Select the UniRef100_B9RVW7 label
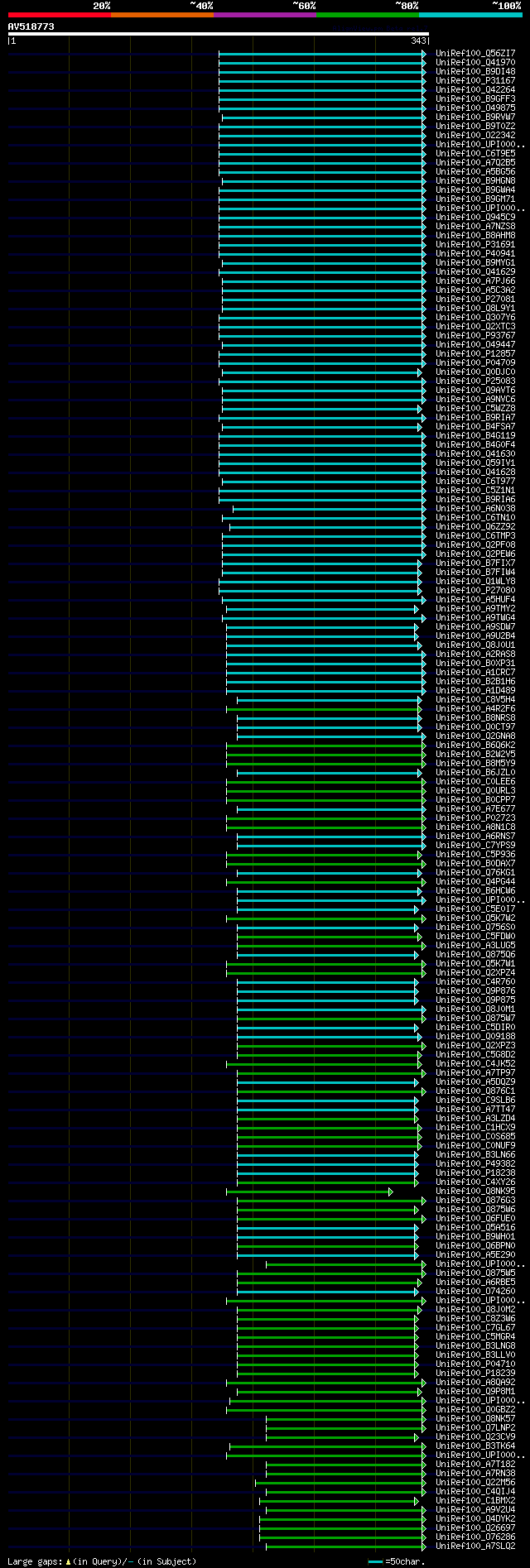The height and width of the screenshot is (1568, 530). tap(475, 117)
